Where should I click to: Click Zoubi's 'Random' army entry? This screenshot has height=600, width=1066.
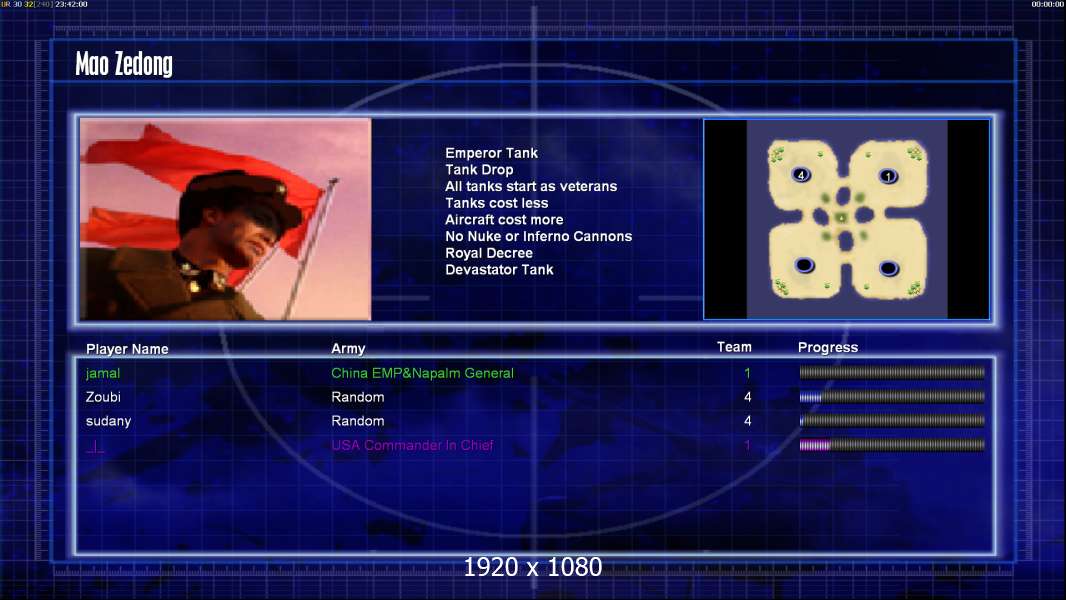tap(358, 397)
